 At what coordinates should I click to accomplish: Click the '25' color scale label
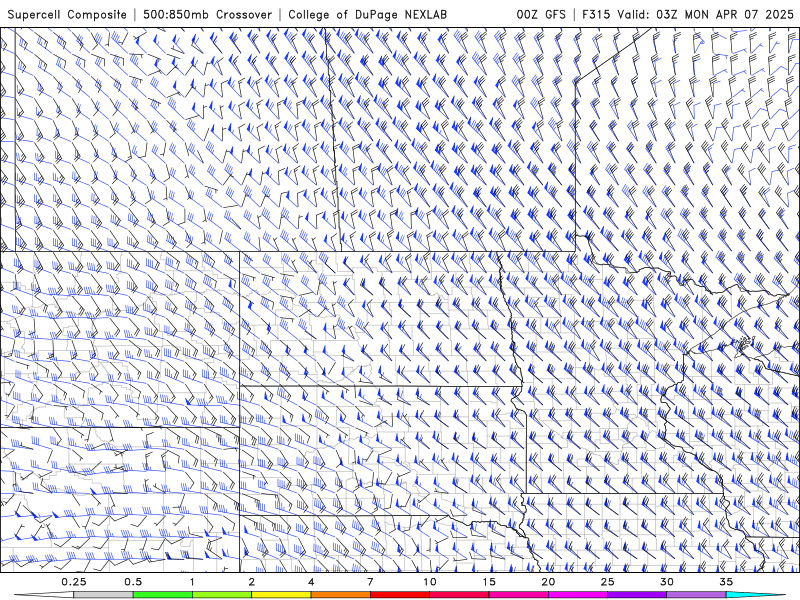(x=607, y=582)
